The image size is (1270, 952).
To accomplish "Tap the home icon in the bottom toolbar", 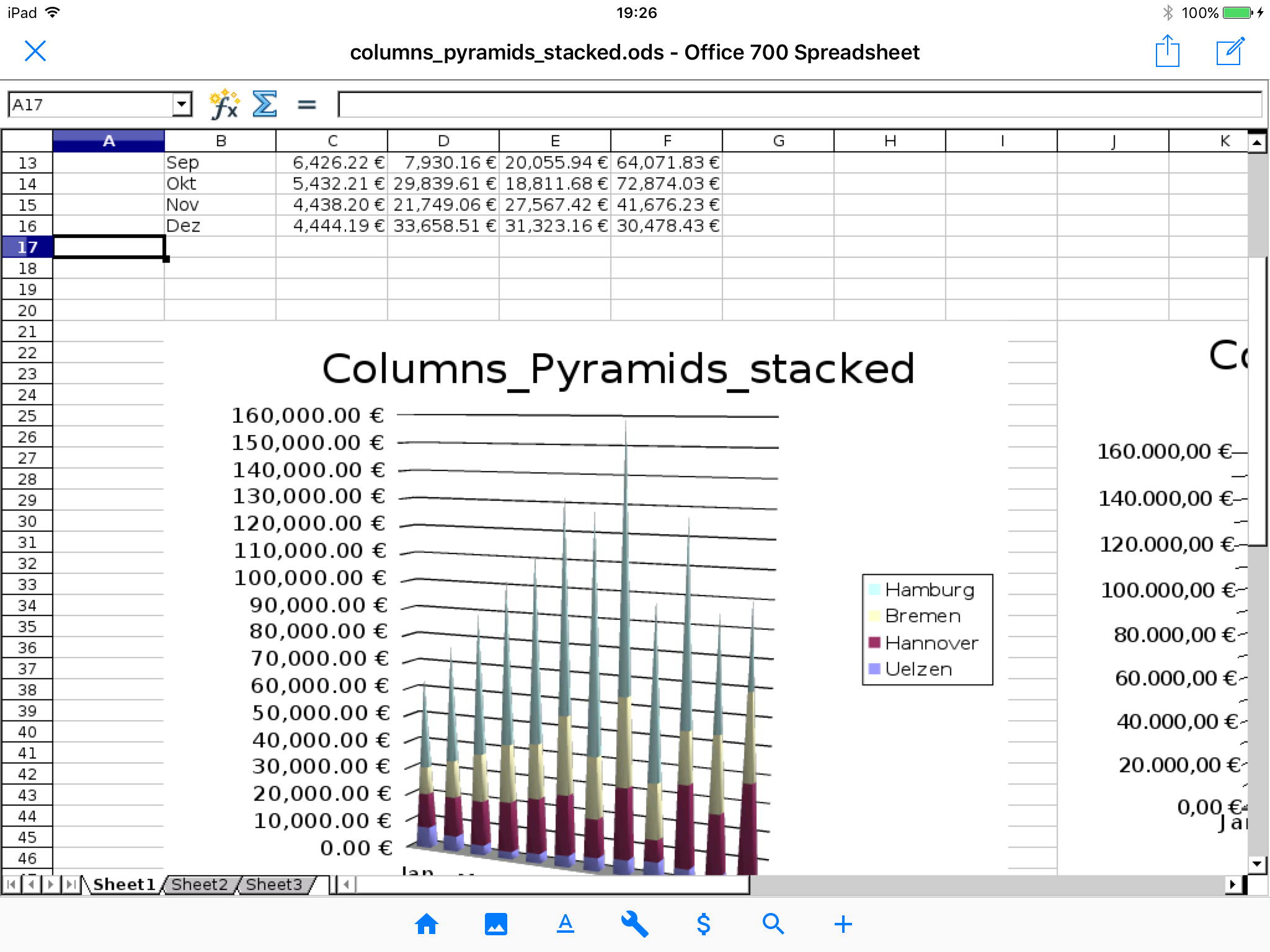I will click(x=427, y=924).
